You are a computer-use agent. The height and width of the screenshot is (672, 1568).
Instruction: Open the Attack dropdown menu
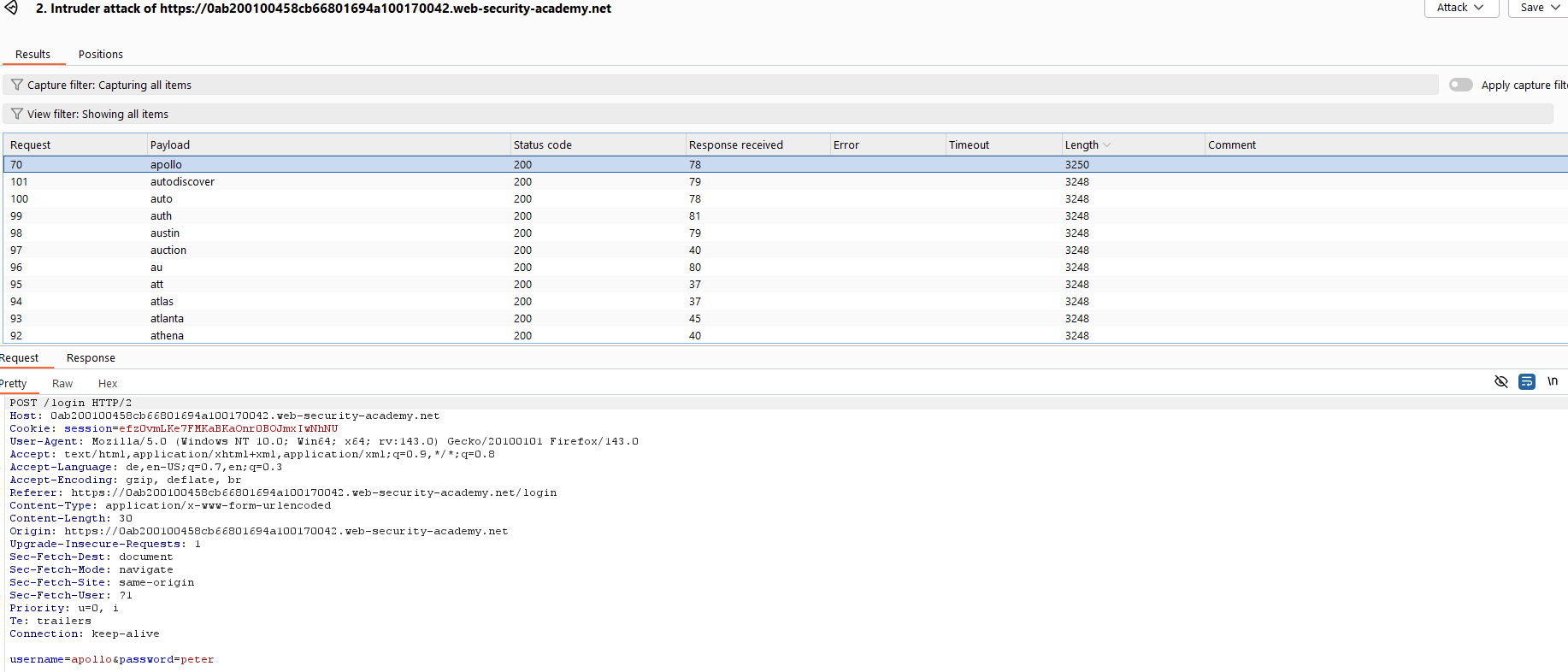coord(1460,8)
